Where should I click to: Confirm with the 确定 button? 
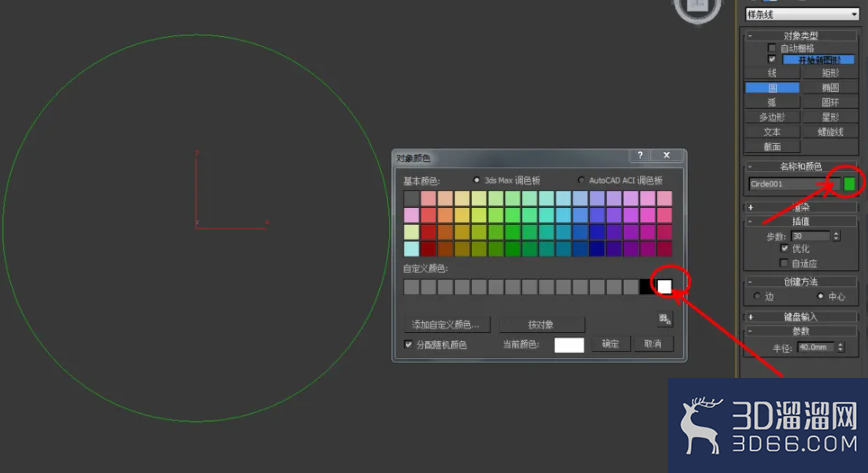(610, 344)
